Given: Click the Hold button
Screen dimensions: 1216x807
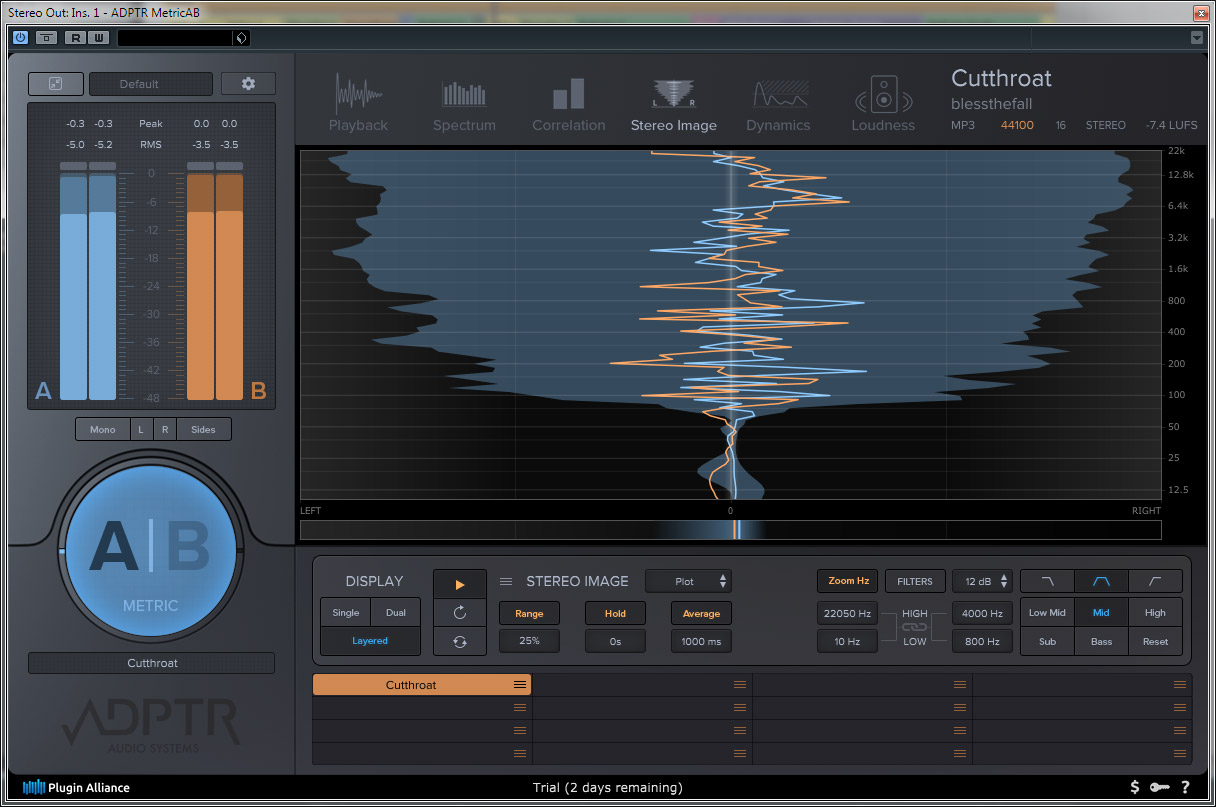Looking at the screenshot, I should (x=615, y=613).
